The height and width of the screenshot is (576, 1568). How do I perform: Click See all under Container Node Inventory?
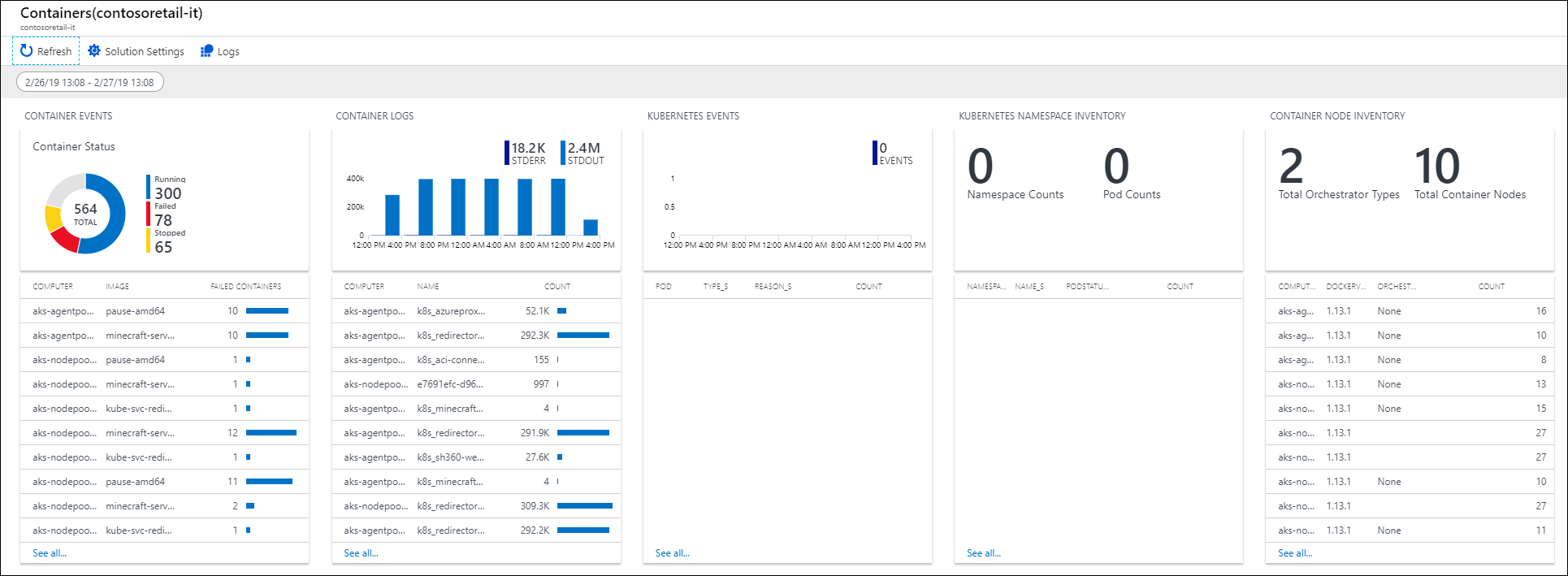point(1295,553)
